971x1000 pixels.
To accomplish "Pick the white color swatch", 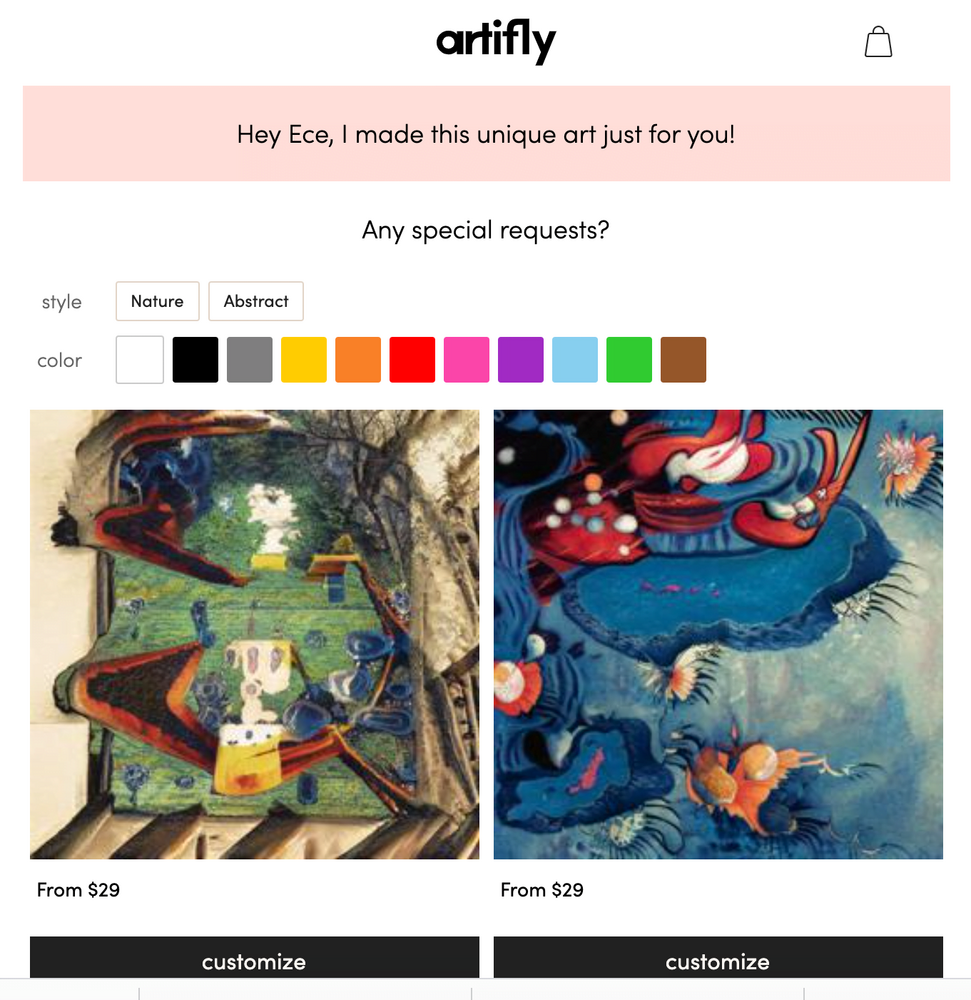I will [x=140, y=360].
